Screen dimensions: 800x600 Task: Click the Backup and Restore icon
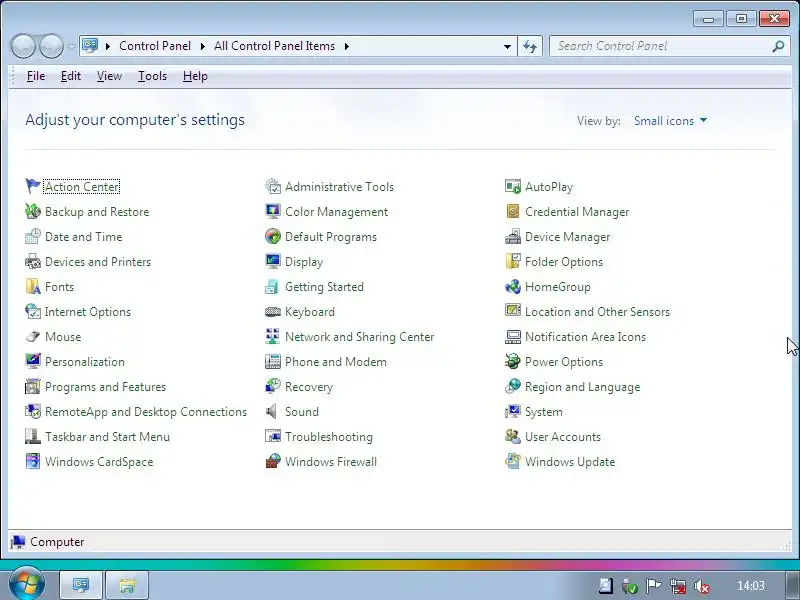click(x=33, y=212)
